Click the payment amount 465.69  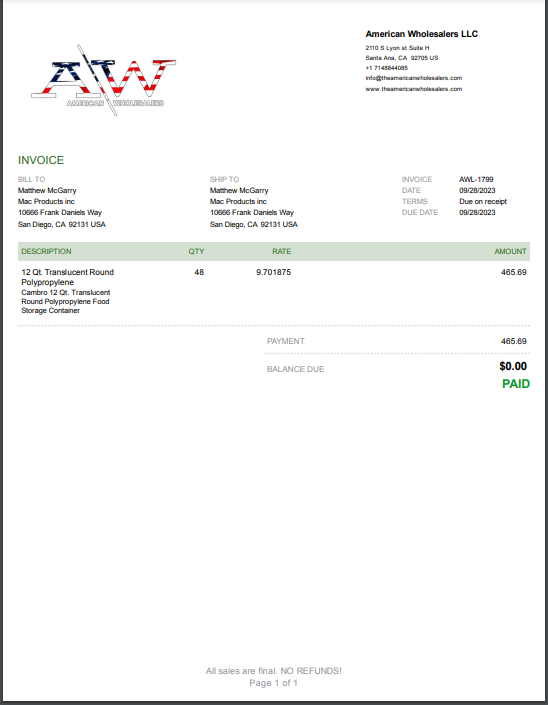tap(514, 341)
